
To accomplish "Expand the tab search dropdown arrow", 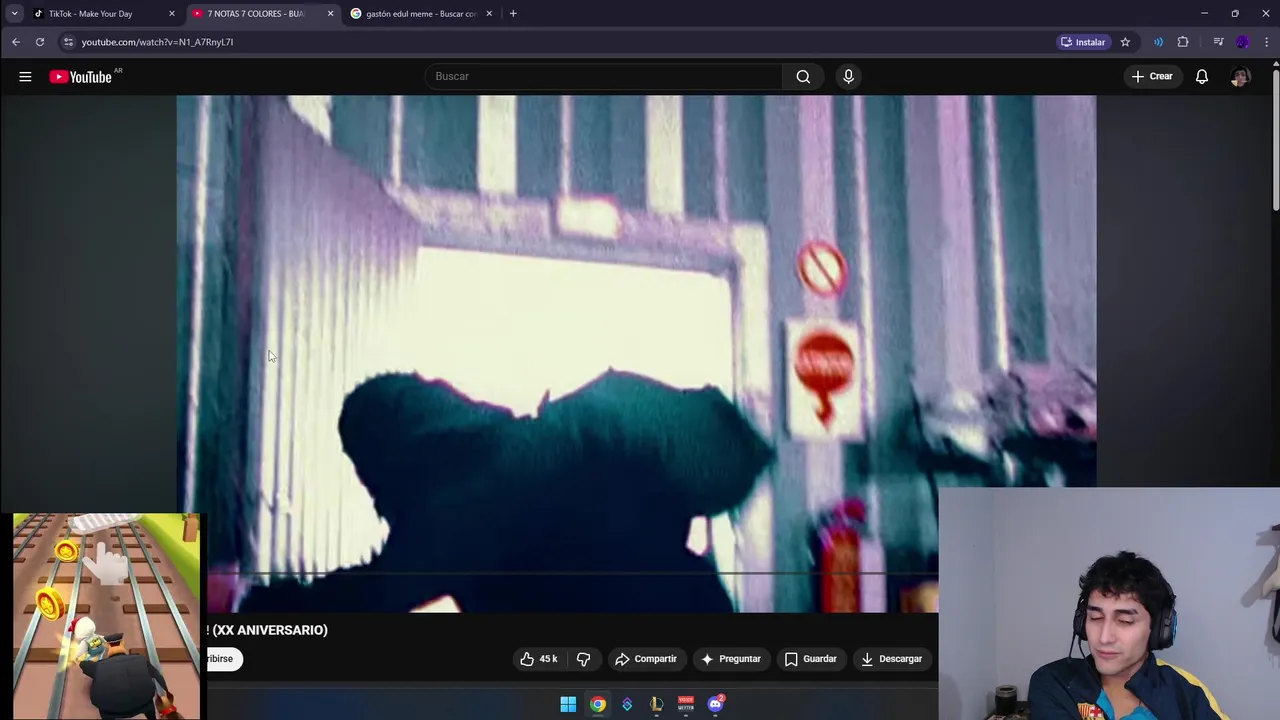I will pyautogui.click(x=14, y=13).
